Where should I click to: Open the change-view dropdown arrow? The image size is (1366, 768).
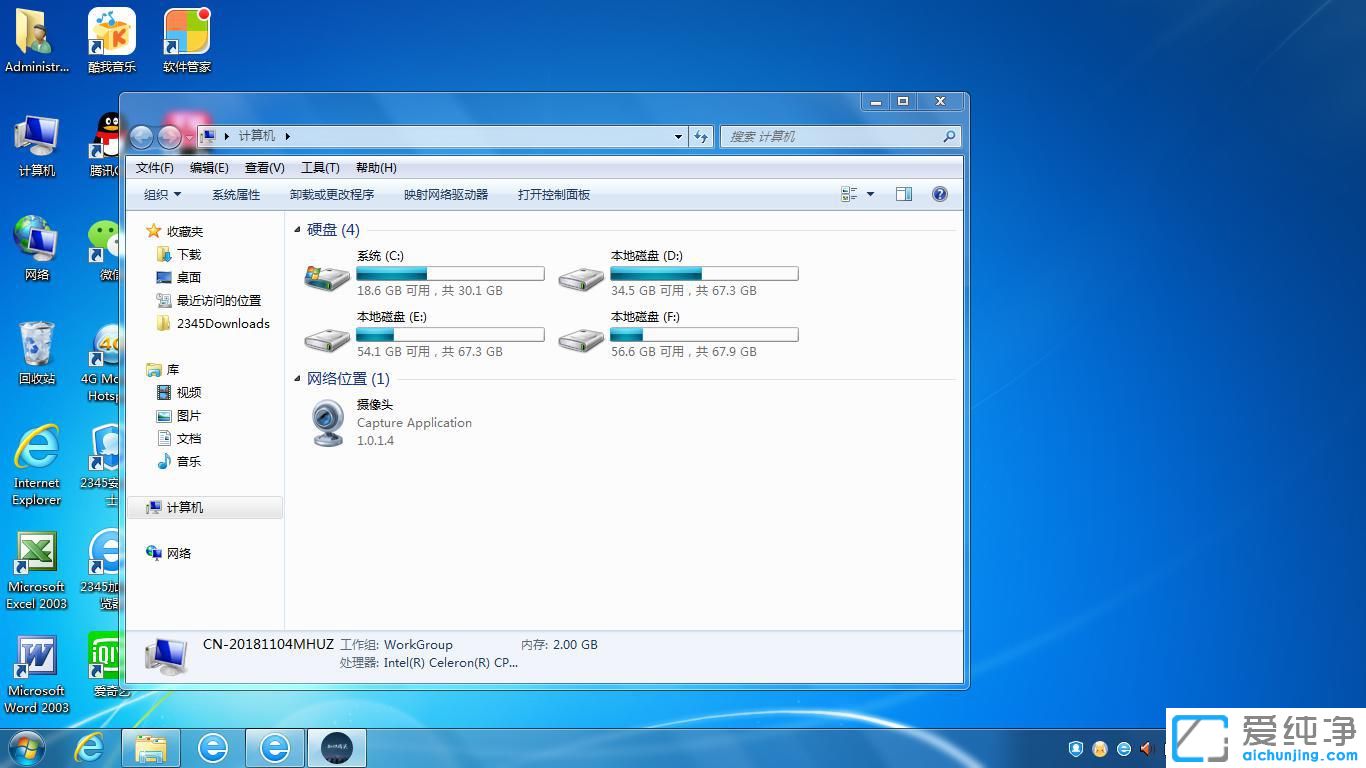point(868,193)
